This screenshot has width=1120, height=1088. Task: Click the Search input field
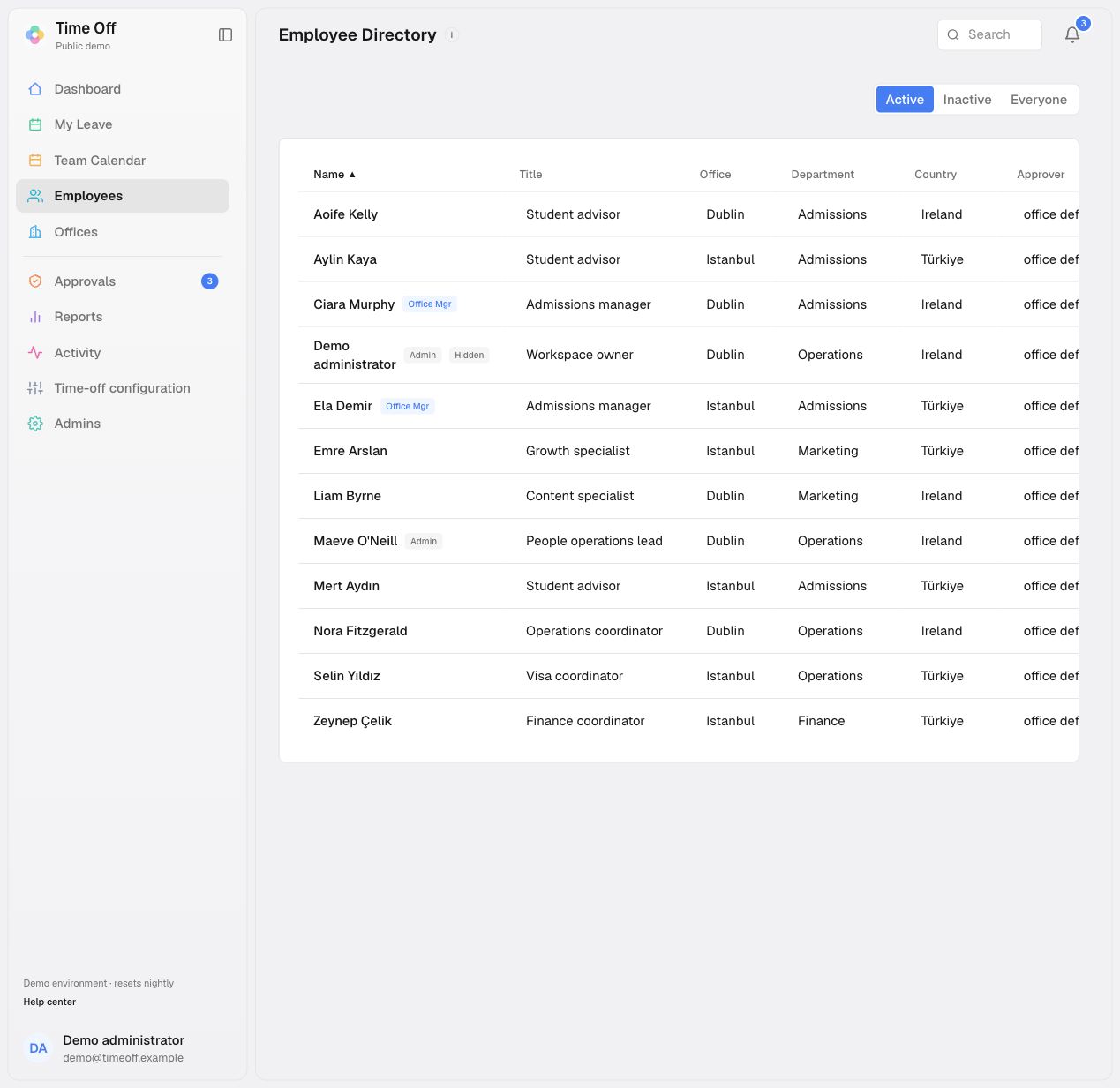(x=989, y=35)
